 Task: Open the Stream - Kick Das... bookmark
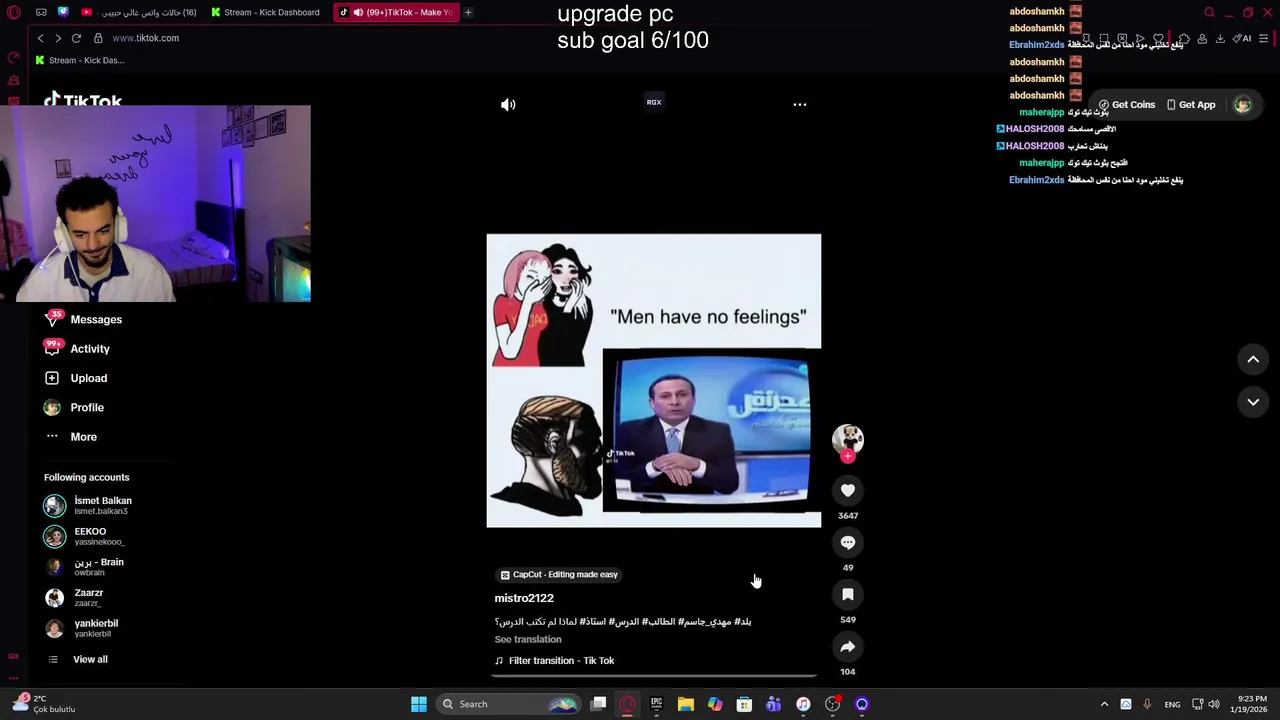pyautogui.click(x=79, y=60)
